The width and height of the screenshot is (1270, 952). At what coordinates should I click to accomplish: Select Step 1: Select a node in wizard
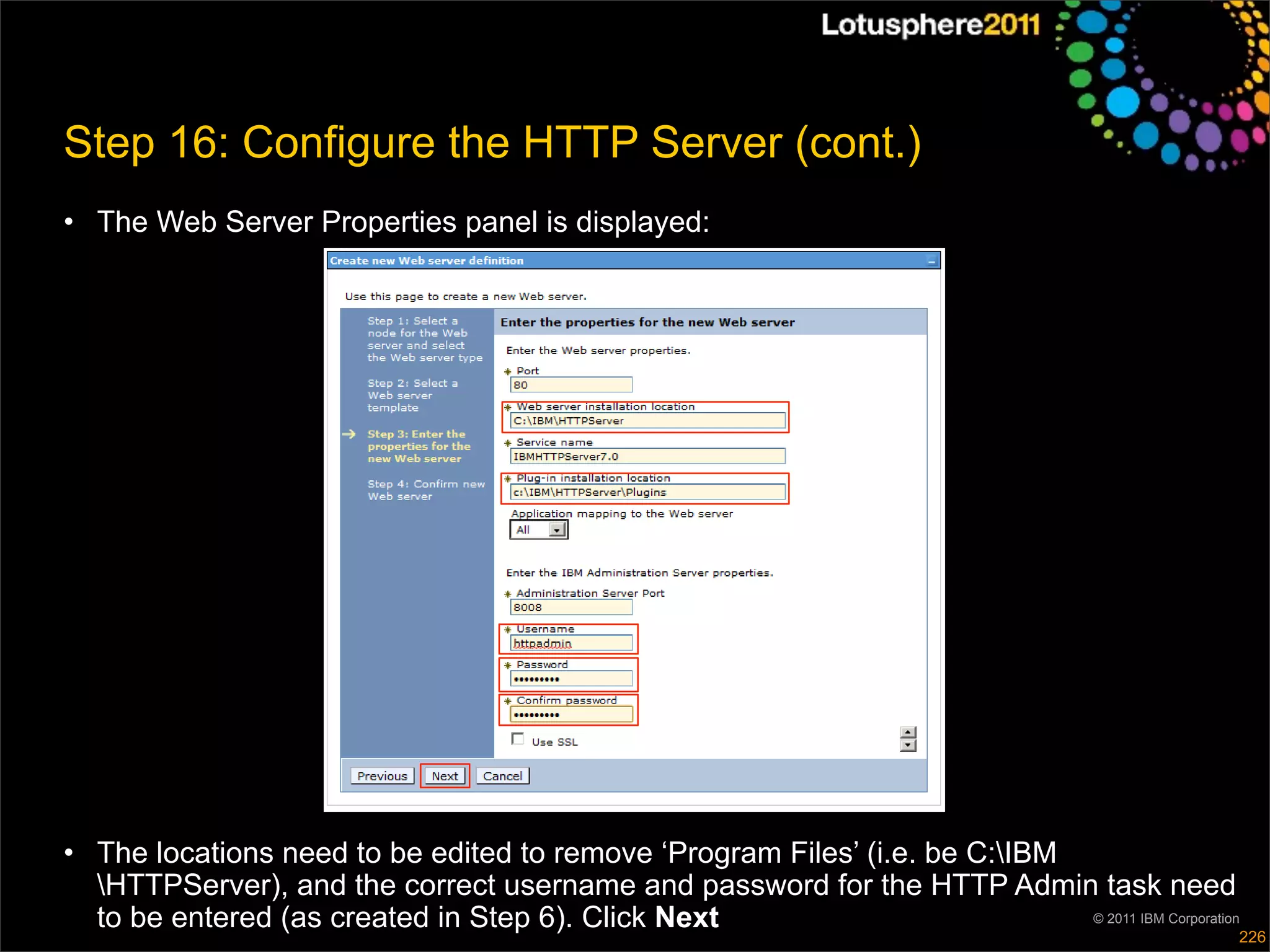[x=425, y=339]
